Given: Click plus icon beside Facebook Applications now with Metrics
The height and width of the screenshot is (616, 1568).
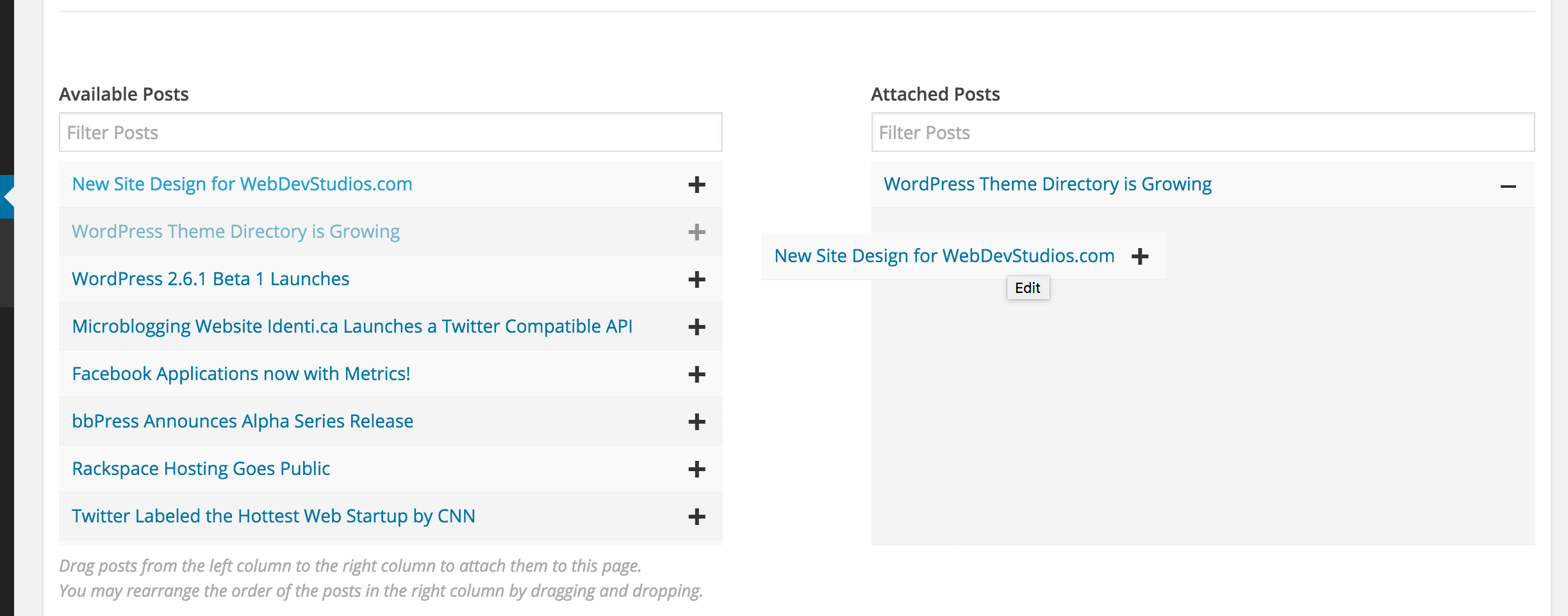Looking at the screenshot, I should (x=697, y=374).
